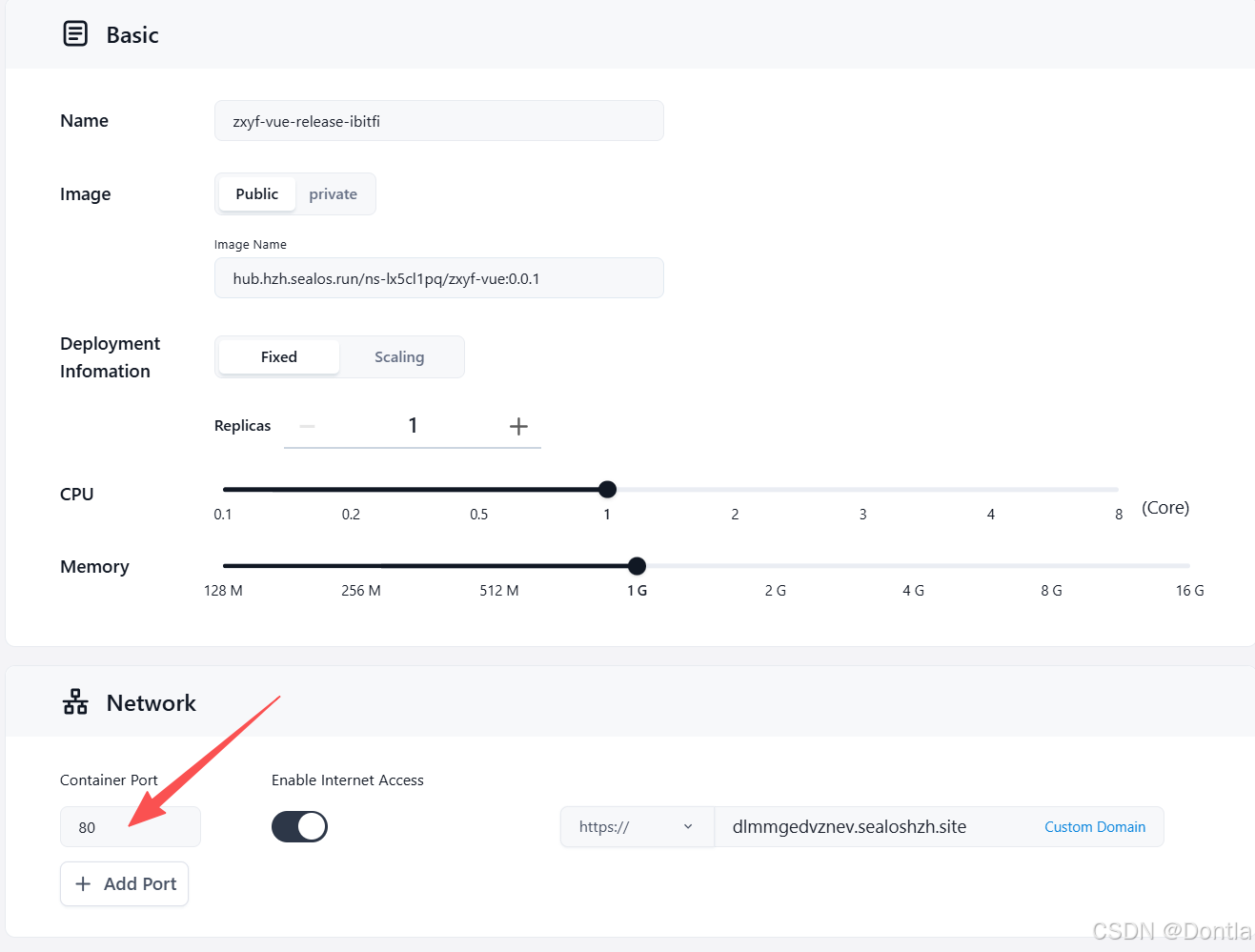This screenshot has height=952, width=1255.
Task: Click the Network section topology icon
Action: click(75, 702)
